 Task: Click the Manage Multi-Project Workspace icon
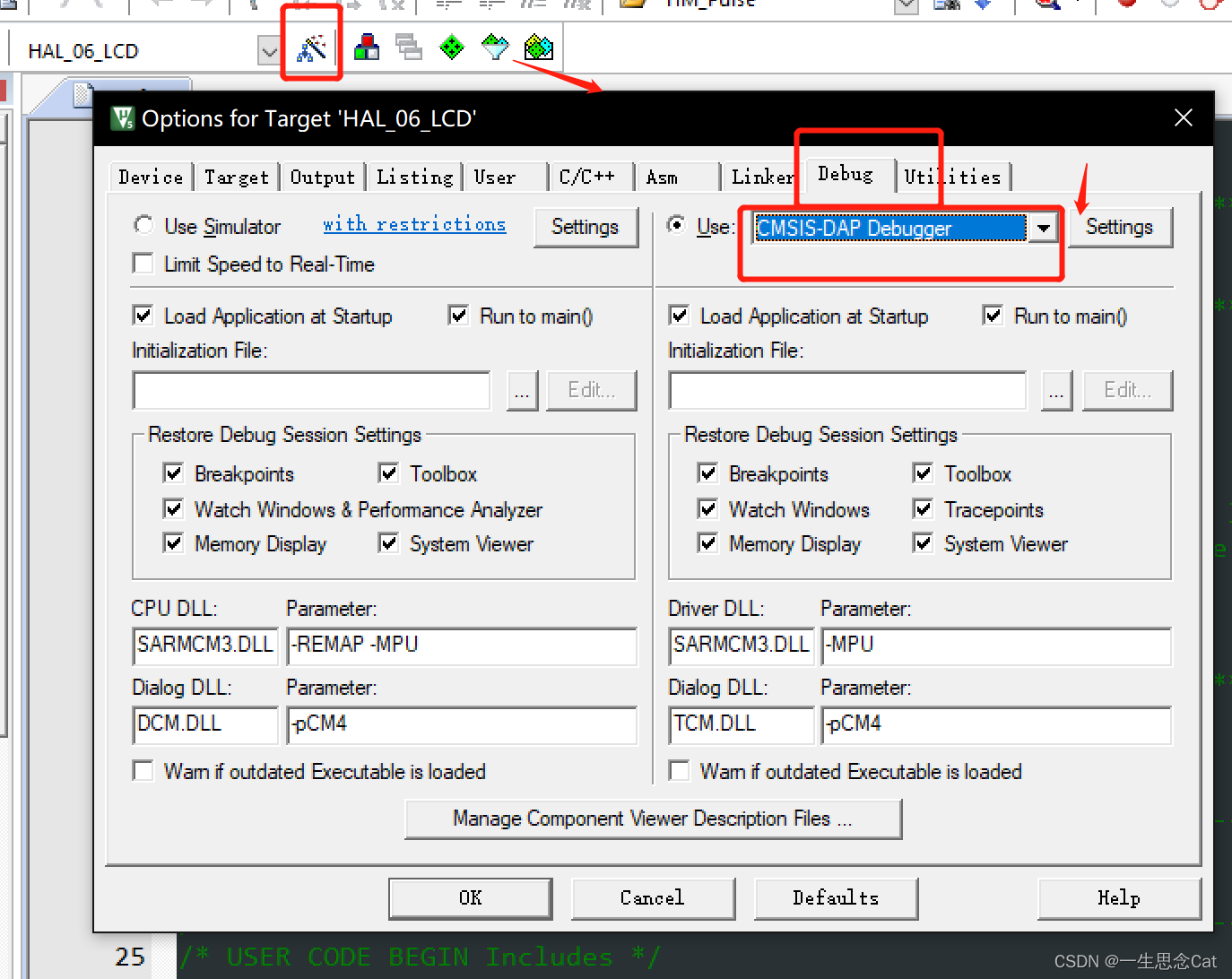[x=409, y=48]
